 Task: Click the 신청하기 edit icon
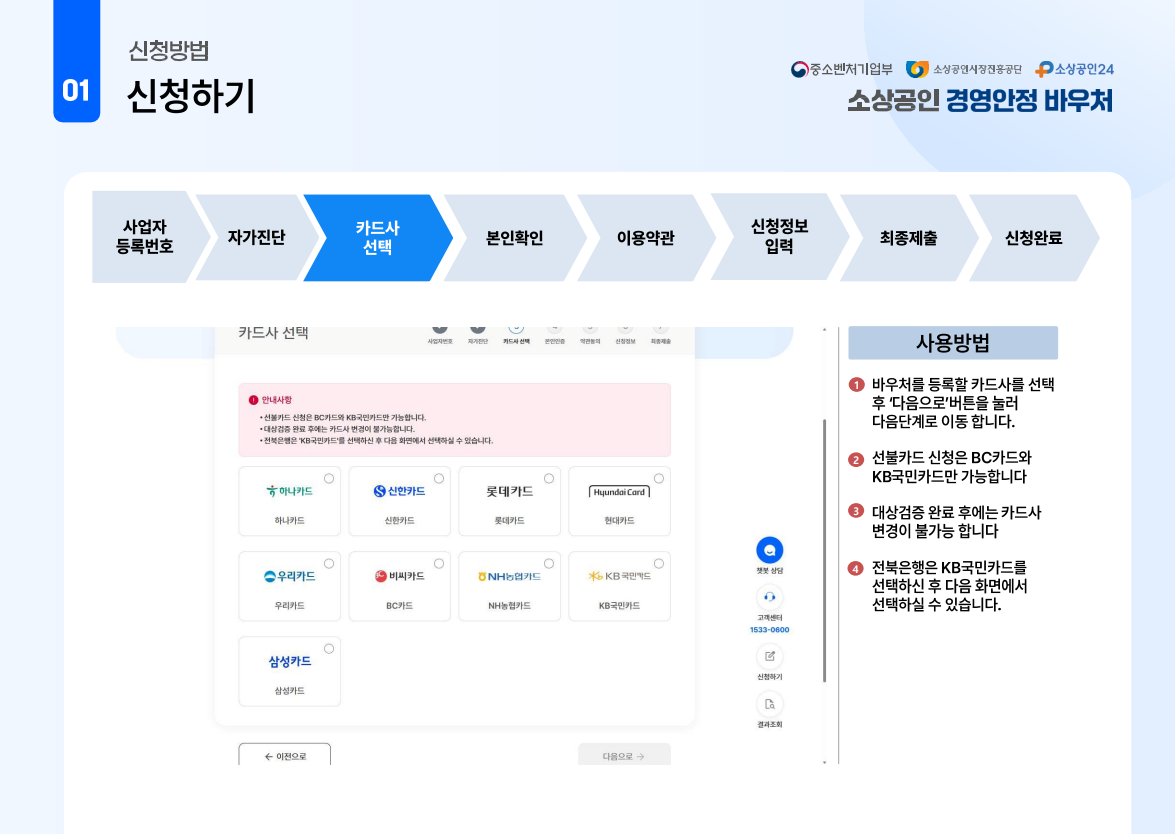[x=770, y=656]
